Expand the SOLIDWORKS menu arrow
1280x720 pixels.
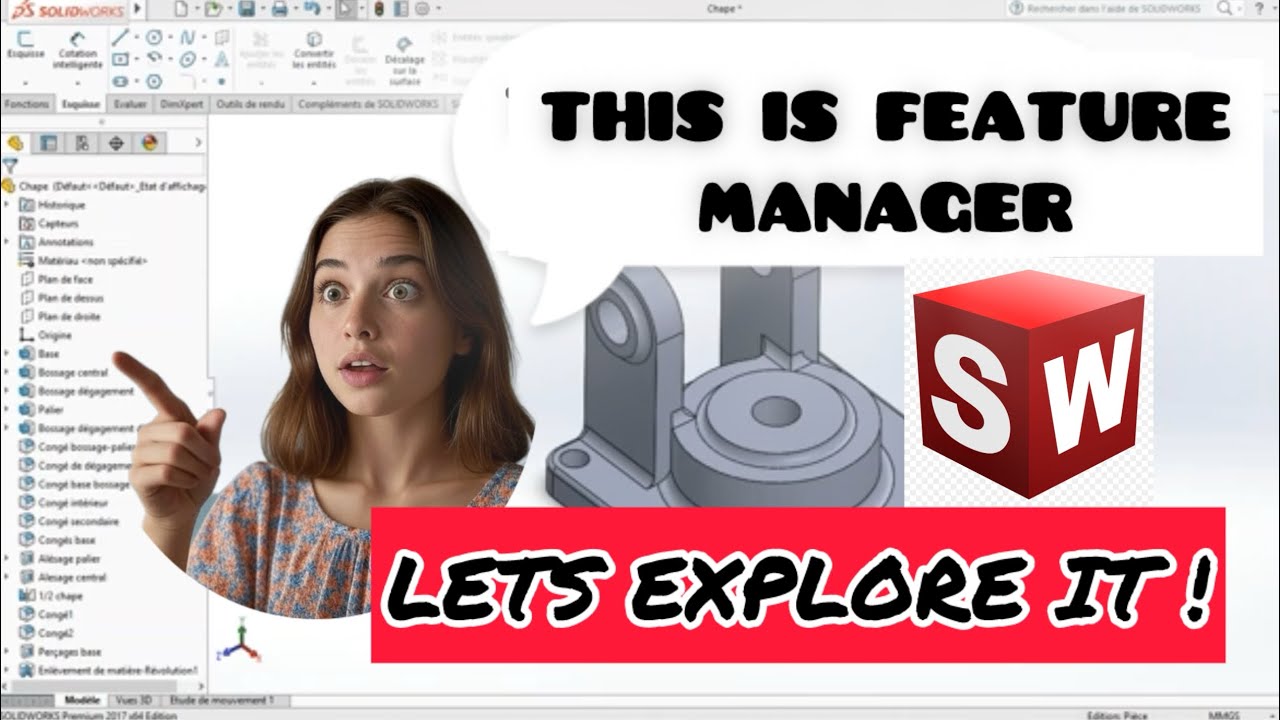tap(137, 10)
